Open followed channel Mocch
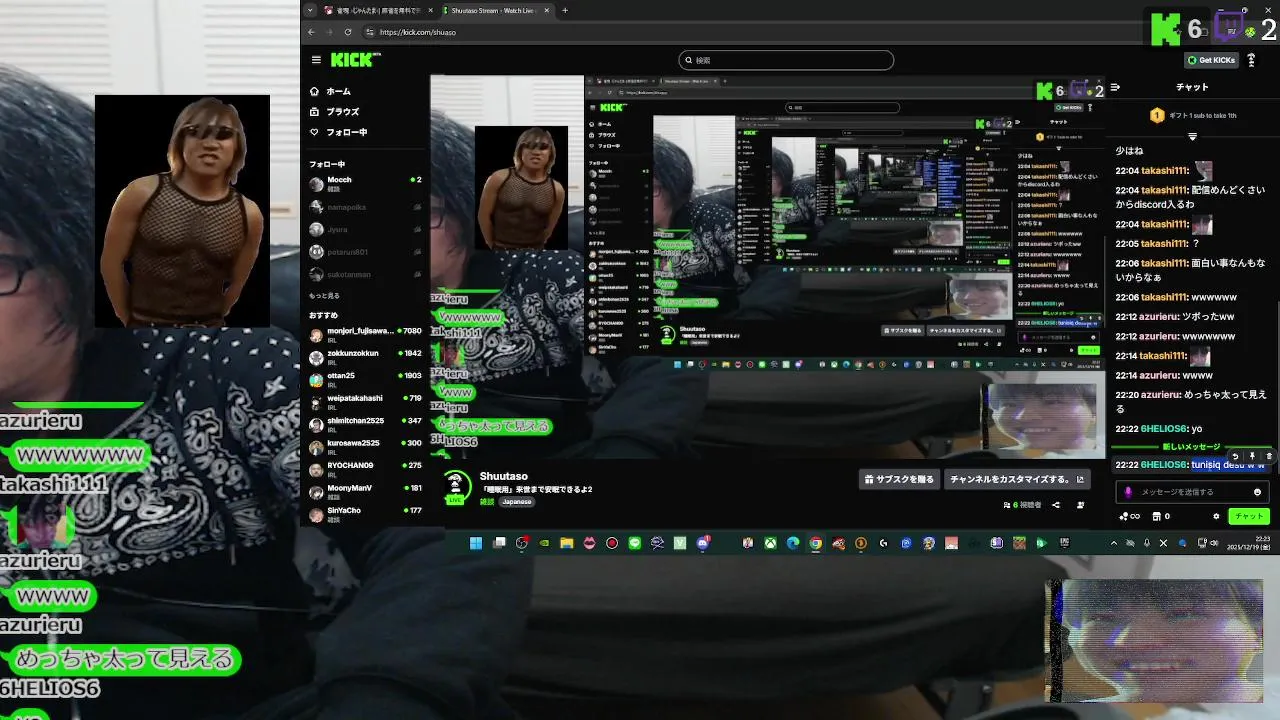Image resolution: width=1280 pixels, height=720 pixels. (x=365, y=183)
